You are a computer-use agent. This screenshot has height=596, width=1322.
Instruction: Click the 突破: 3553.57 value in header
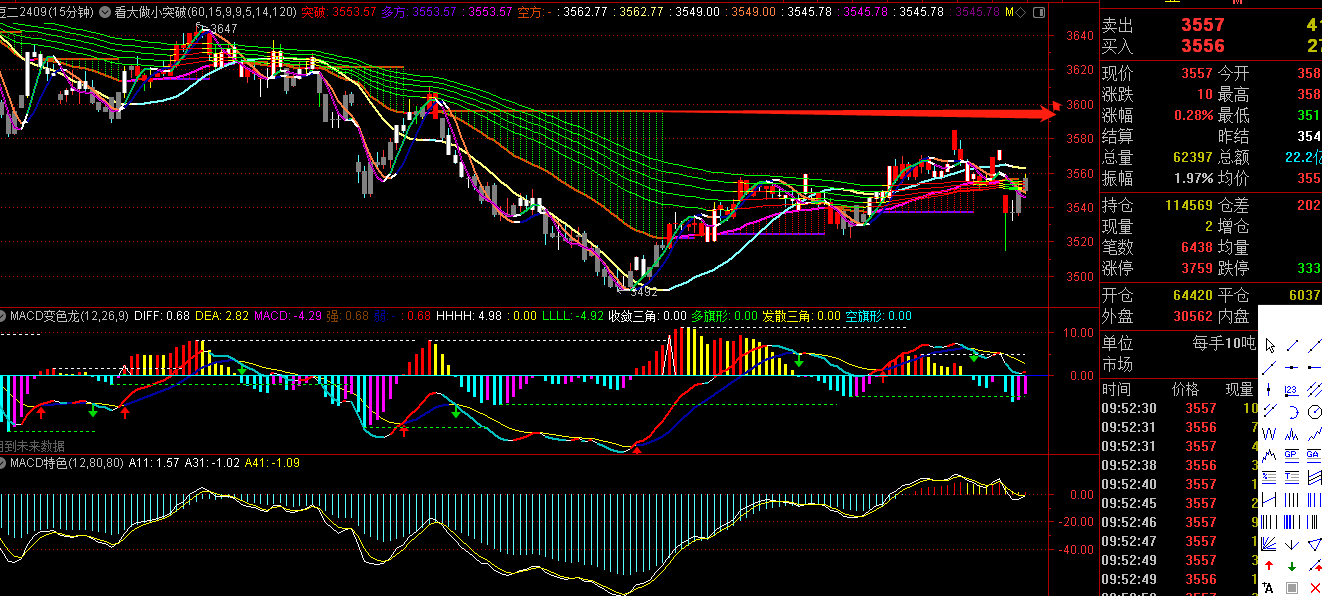[339, 12]
